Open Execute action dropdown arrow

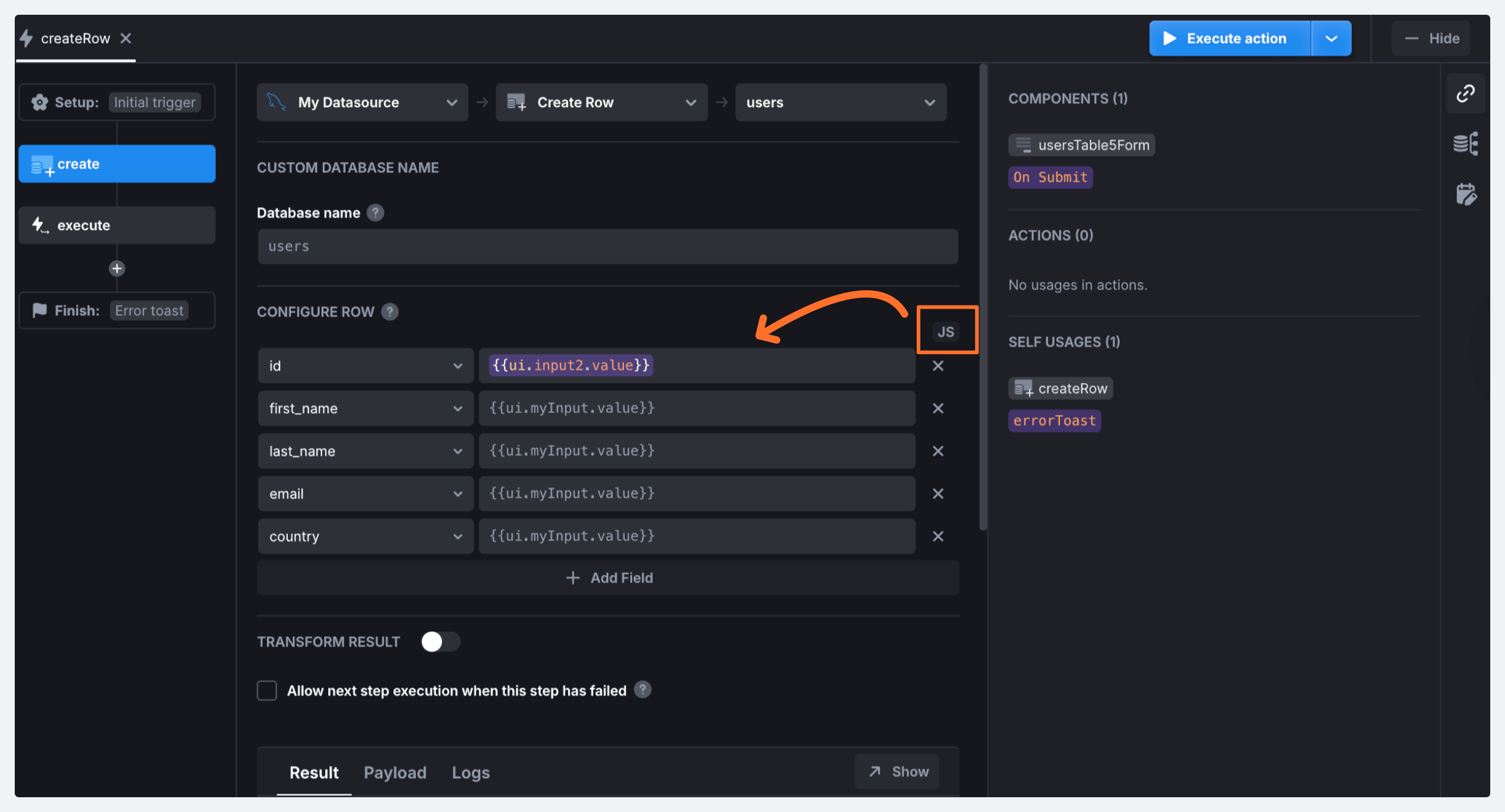point(1331,38)
